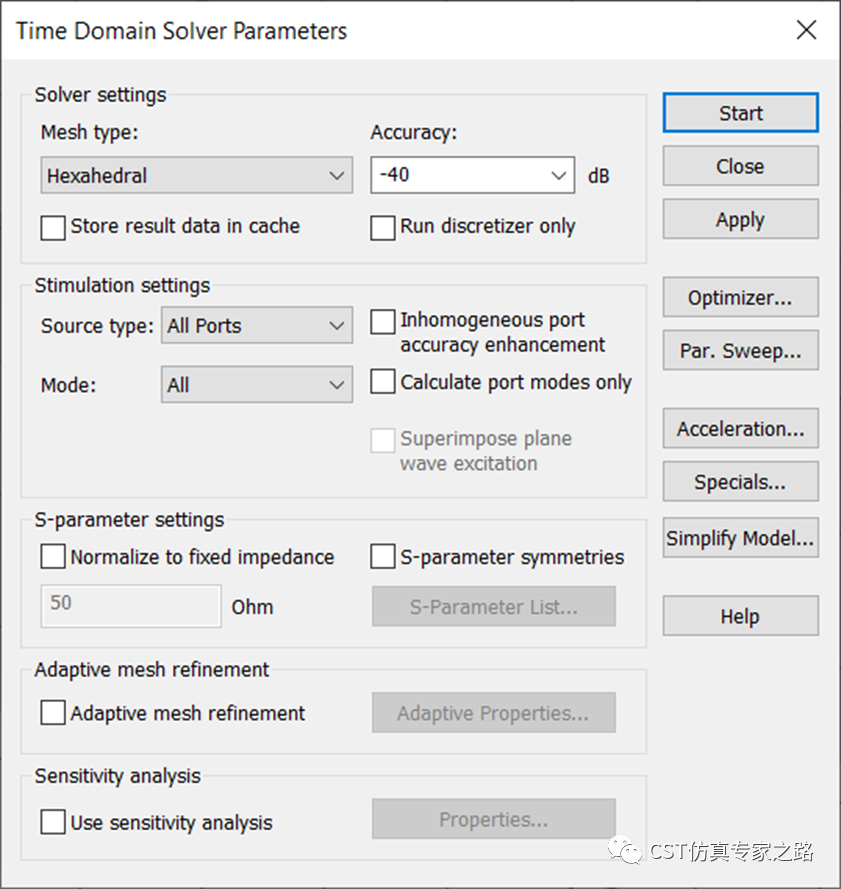Open the Accuracy dB dropdown
841x889 pixels.
(472, 175)
